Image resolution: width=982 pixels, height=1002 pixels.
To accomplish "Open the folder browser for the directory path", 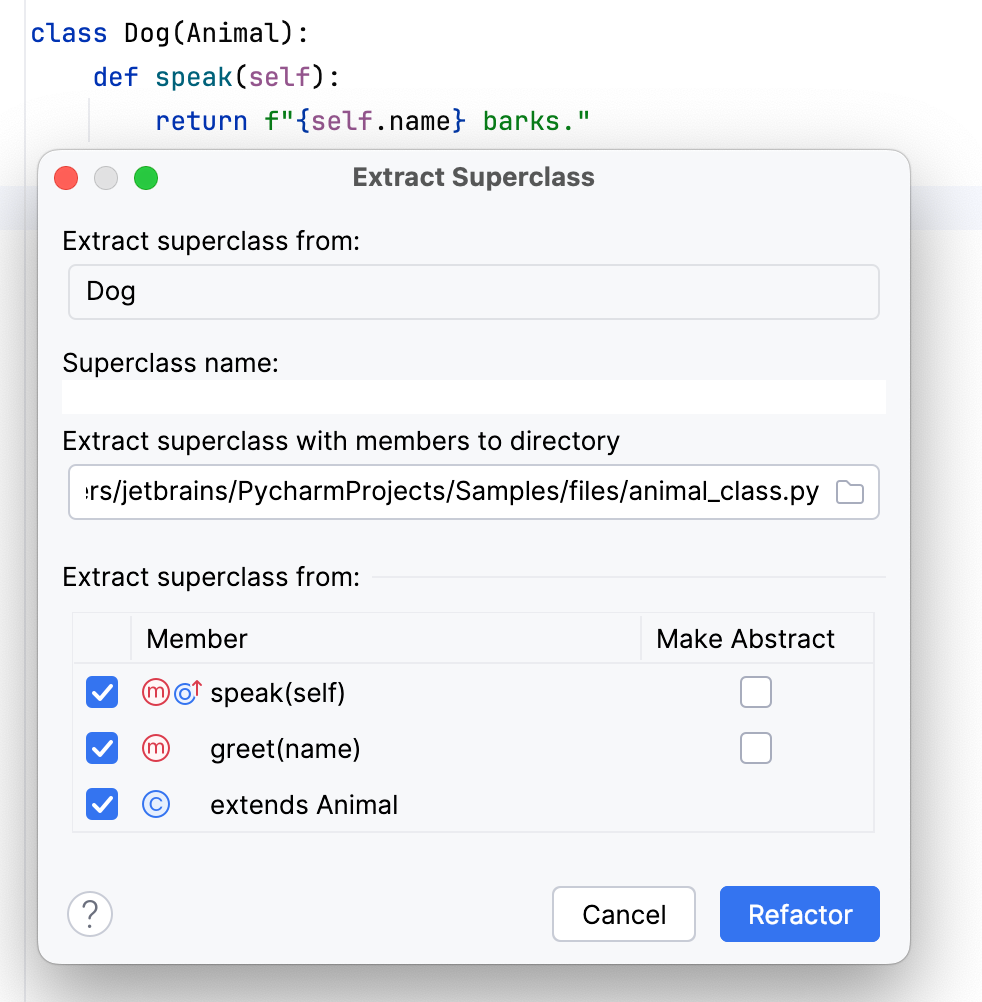I will pyautogui.click(x=849, y=491).
